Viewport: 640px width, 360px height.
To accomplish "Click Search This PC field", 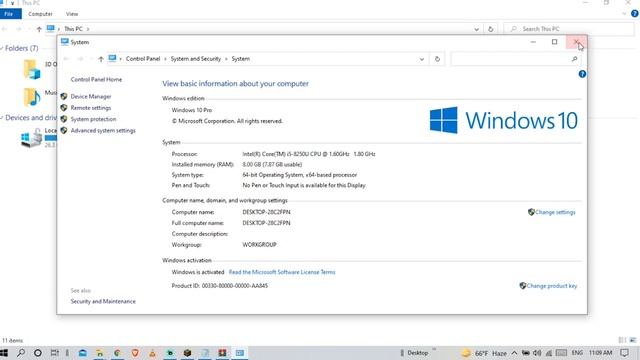I will (x=569, y=29).
